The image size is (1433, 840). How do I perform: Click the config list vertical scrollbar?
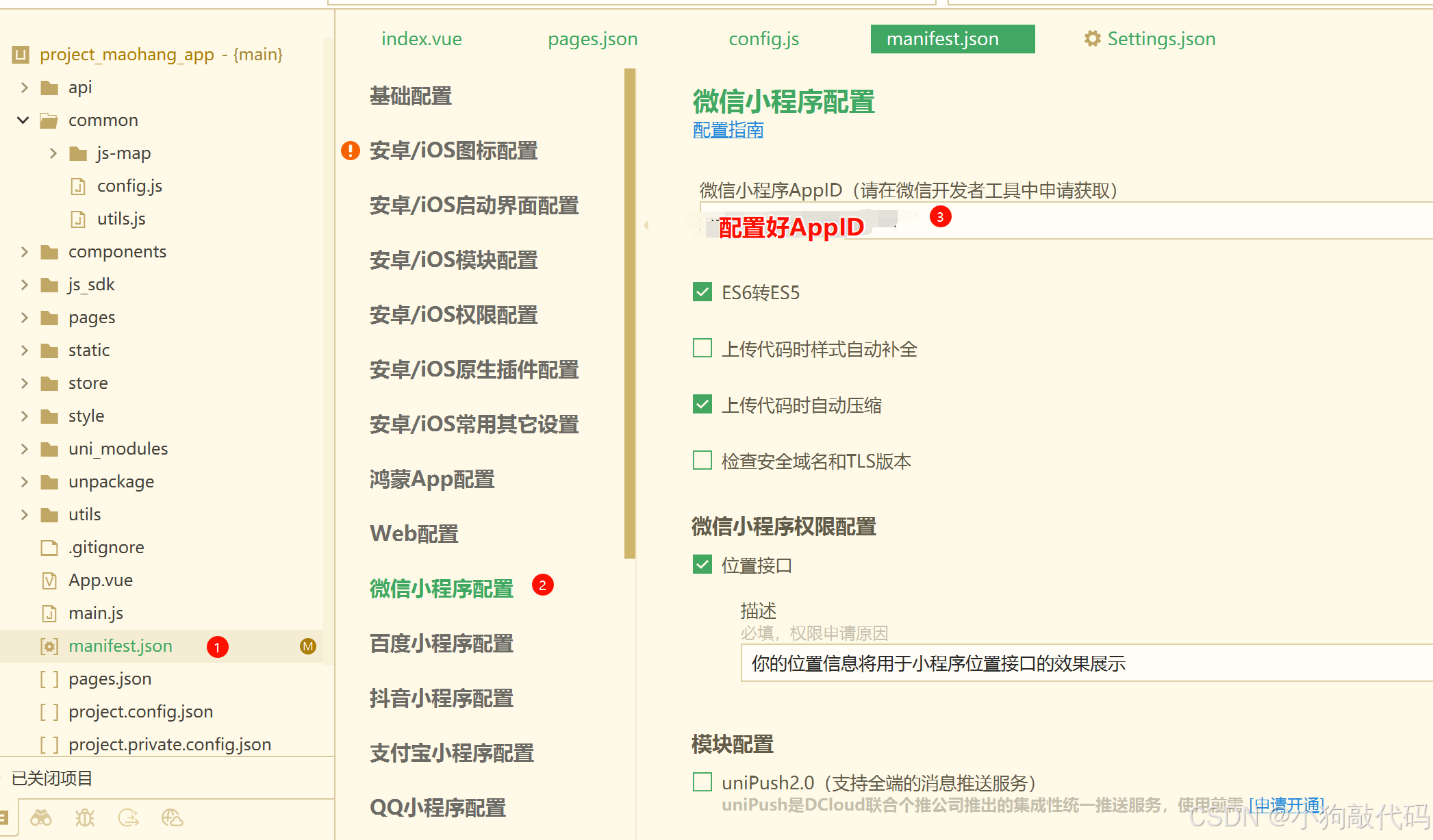click(630, 314)
